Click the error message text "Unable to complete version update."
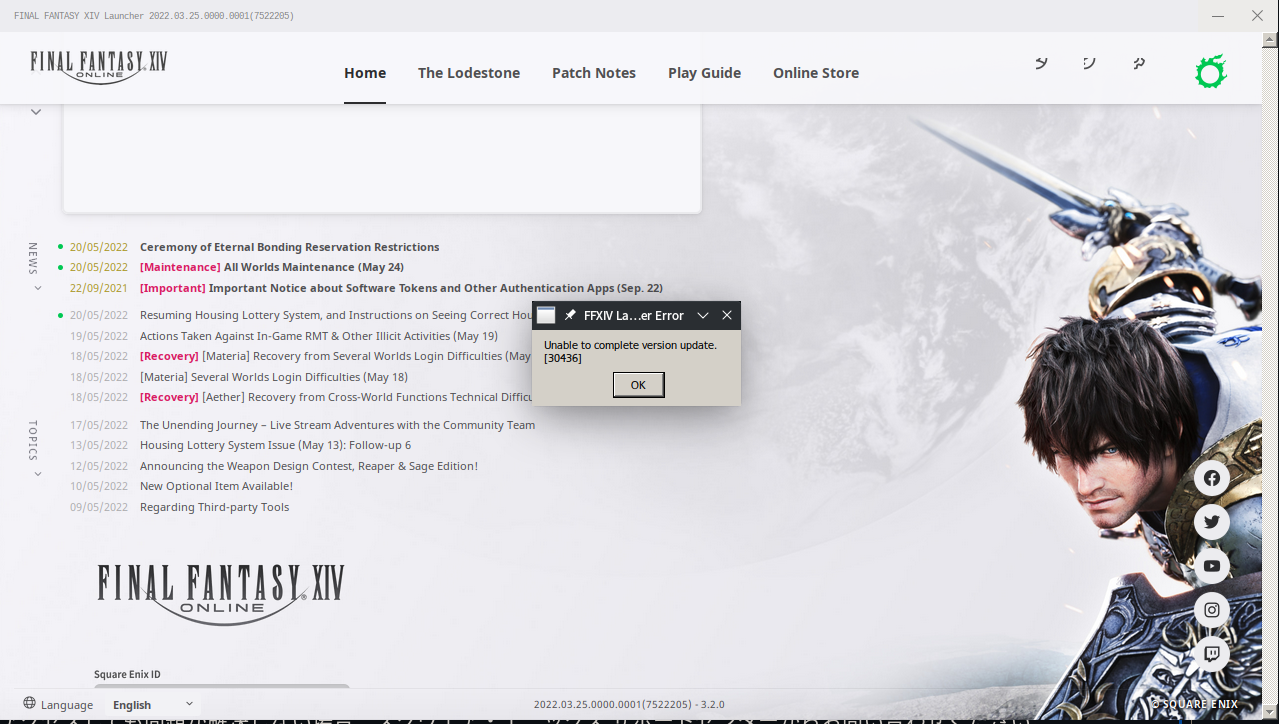Viewport: 1279px width, 724px height. [630, 345]
